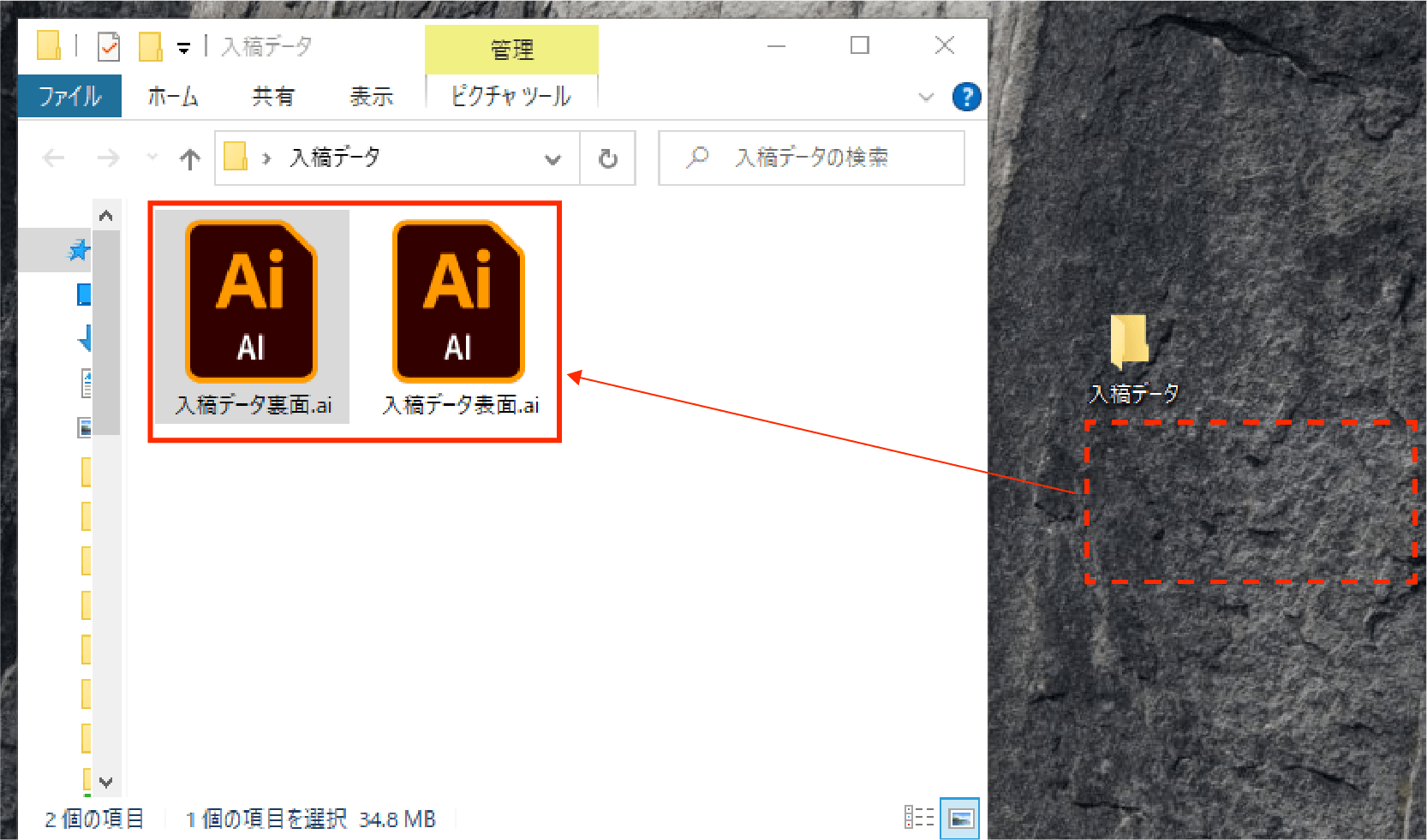Open the ピクチャ ツール tab

click(x=511, y=97)
